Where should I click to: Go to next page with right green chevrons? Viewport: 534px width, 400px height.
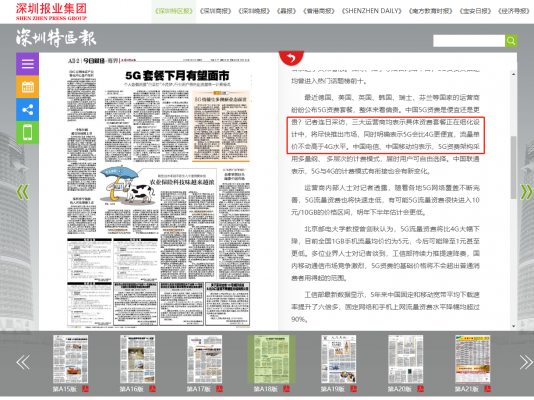pos(526,192)
